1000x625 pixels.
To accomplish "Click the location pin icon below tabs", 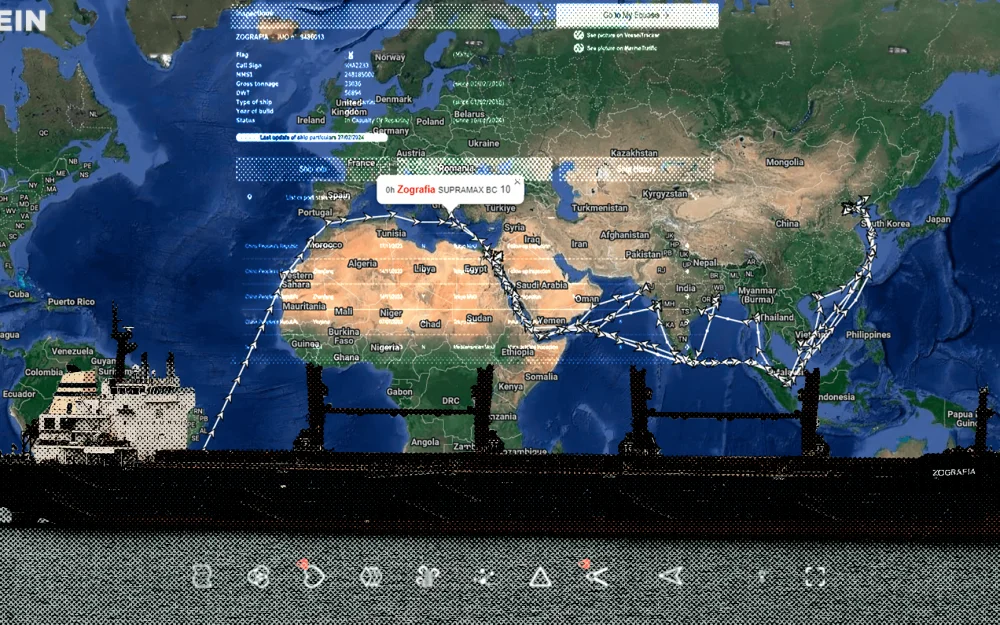I will (x=249, y=197).
